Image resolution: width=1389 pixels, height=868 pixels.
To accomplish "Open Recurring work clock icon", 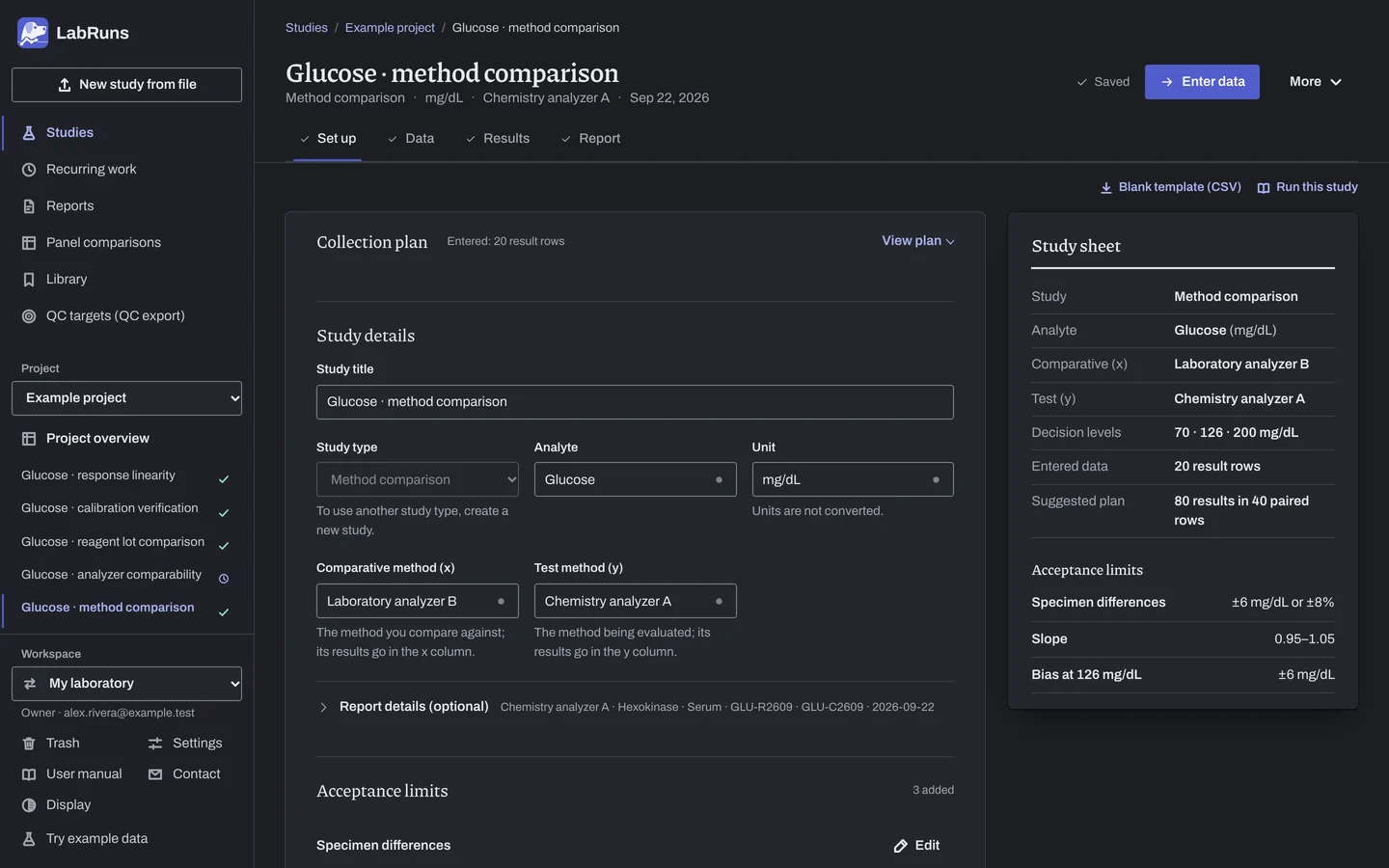I will tap(29, 170).
